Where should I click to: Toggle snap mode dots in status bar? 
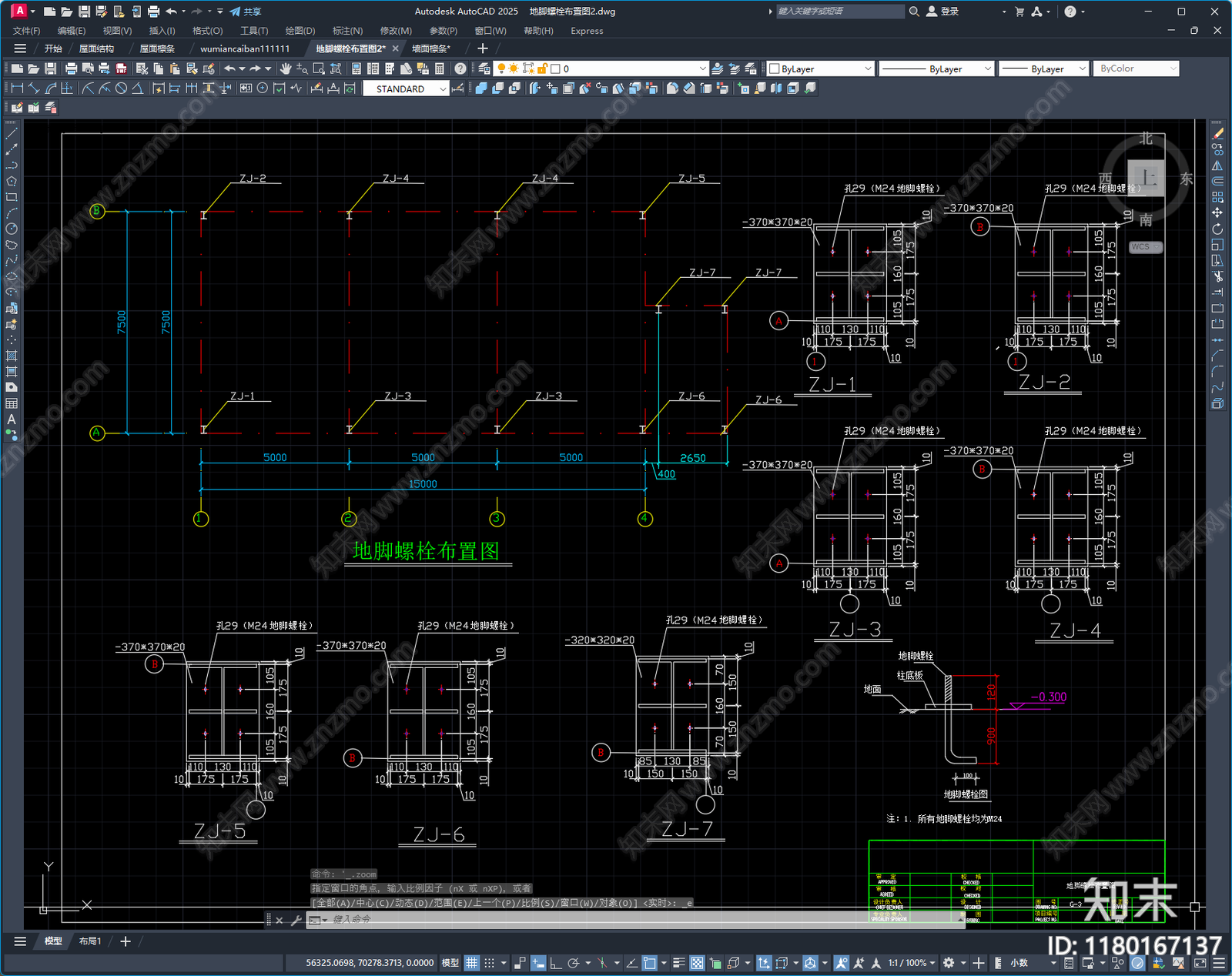489,963
